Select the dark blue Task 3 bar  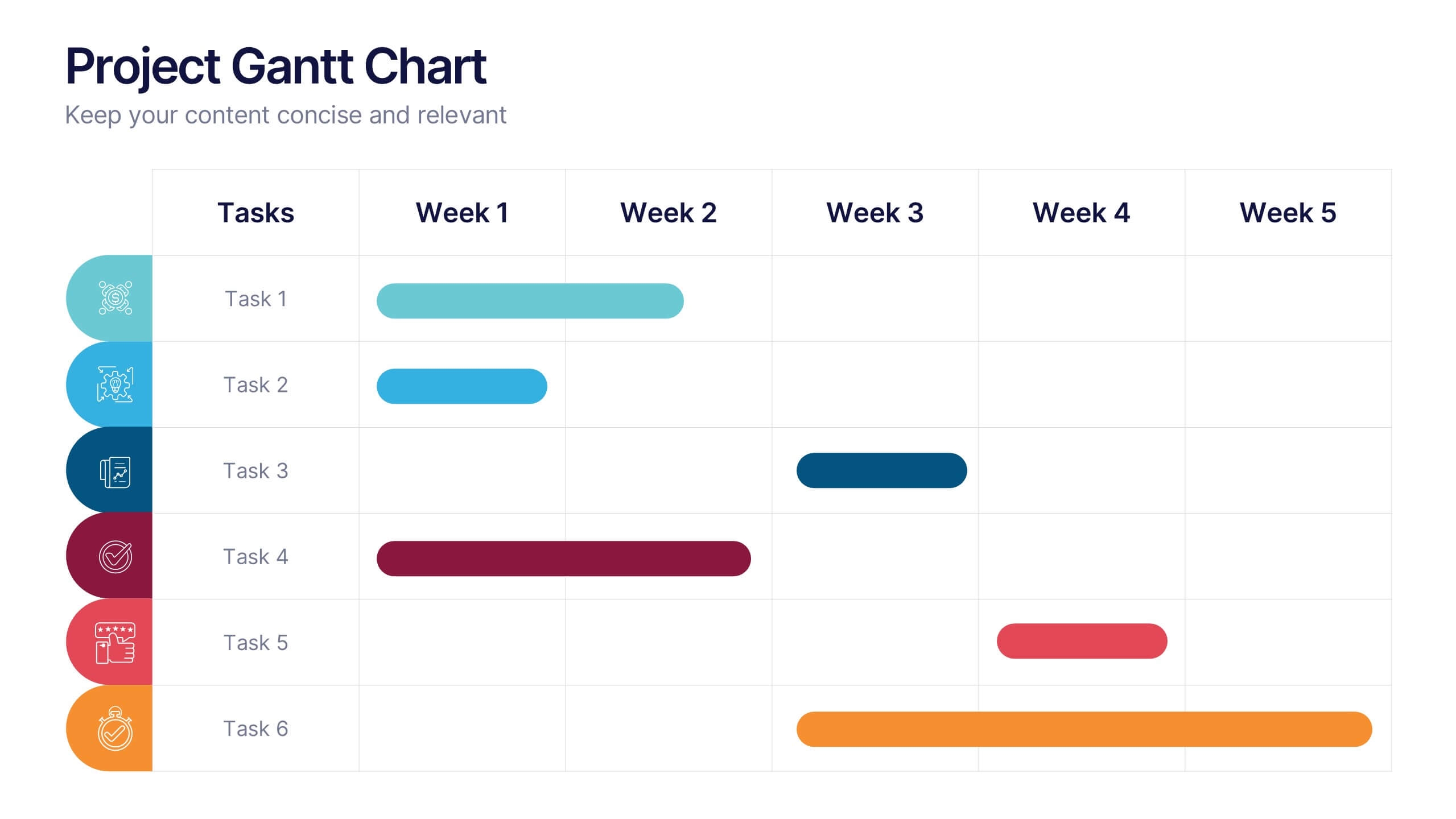pyautogui.click(x=881, y=470)
